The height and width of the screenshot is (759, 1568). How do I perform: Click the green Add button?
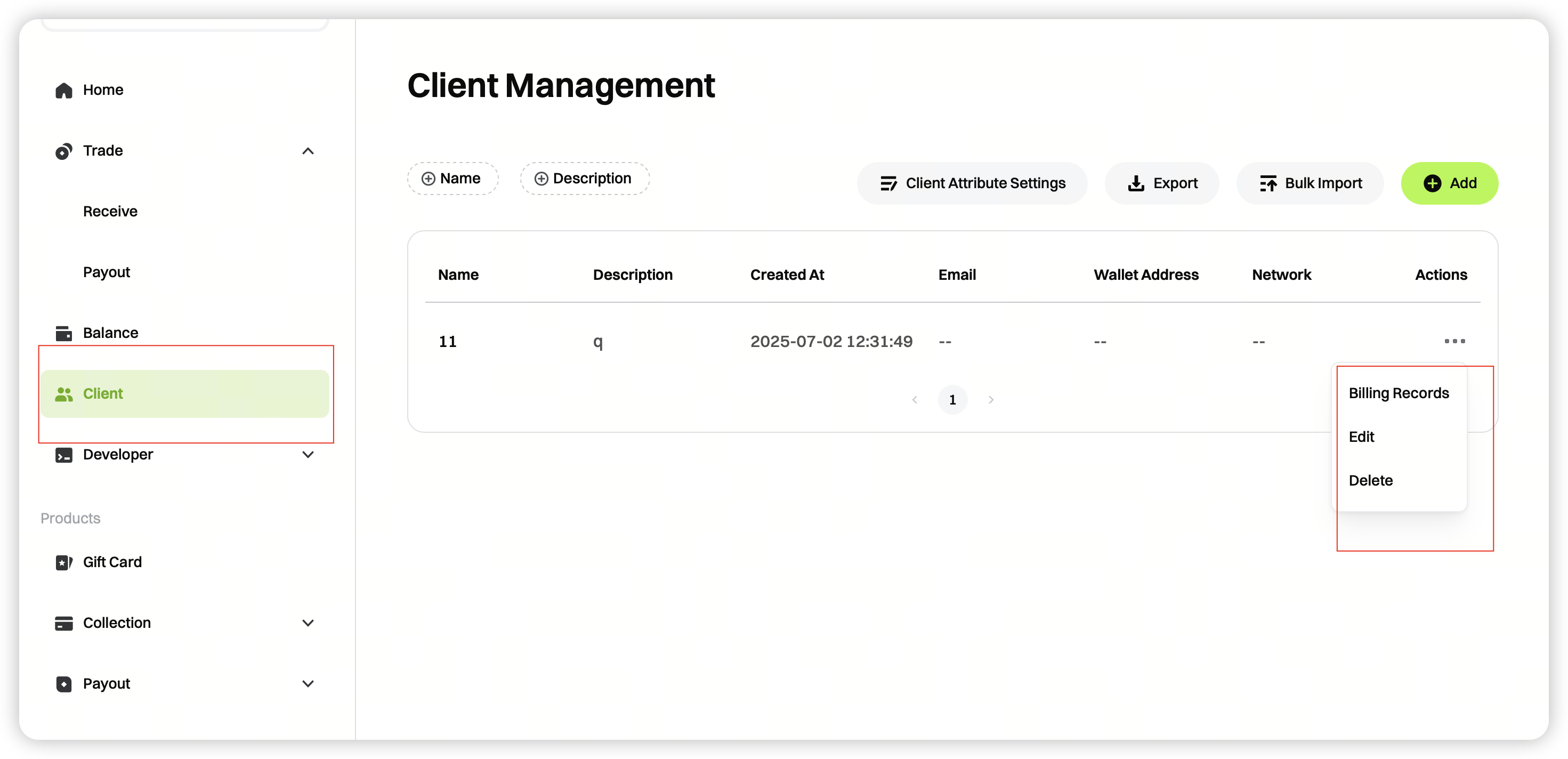[x=1449, y=183]
